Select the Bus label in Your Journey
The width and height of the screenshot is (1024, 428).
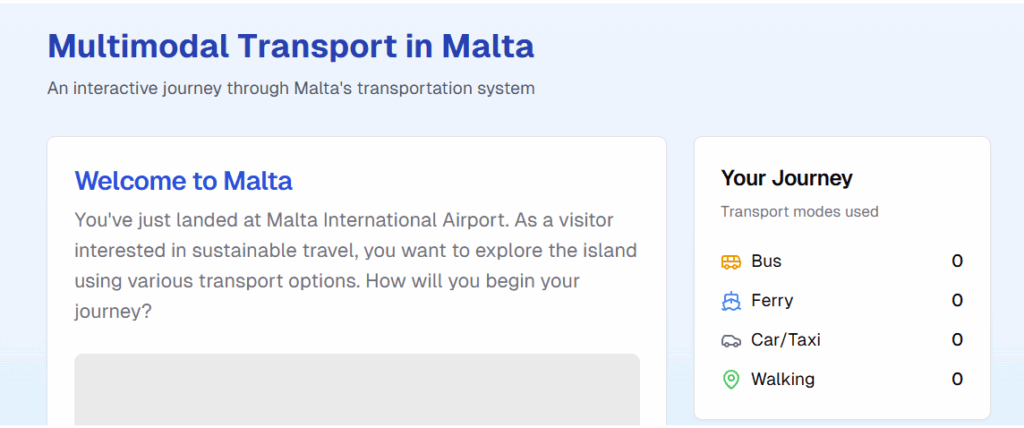(x=766, y=261)
